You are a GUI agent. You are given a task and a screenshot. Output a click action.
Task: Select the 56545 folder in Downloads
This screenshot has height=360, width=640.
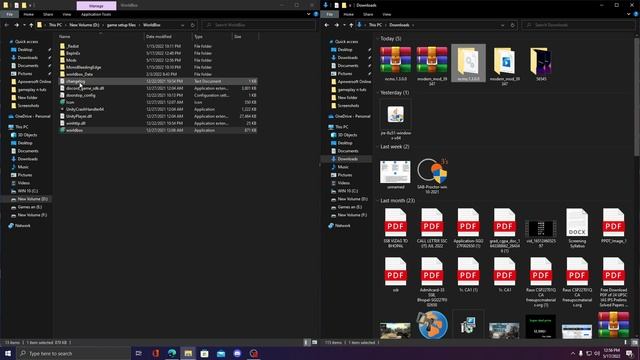click(541, 63)
